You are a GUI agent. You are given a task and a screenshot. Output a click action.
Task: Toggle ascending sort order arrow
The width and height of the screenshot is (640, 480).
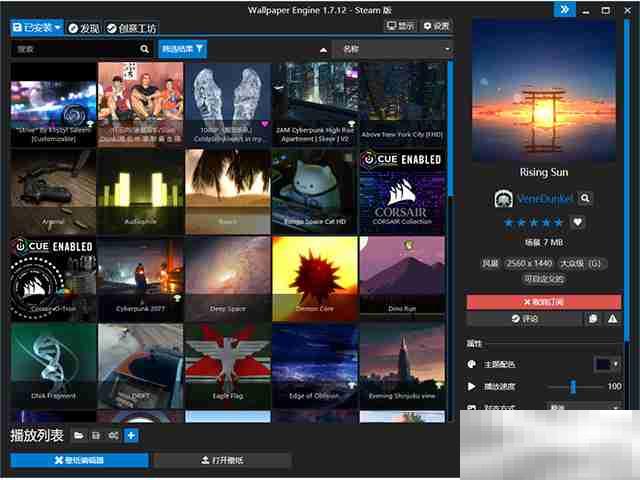[x=323, y=50]
